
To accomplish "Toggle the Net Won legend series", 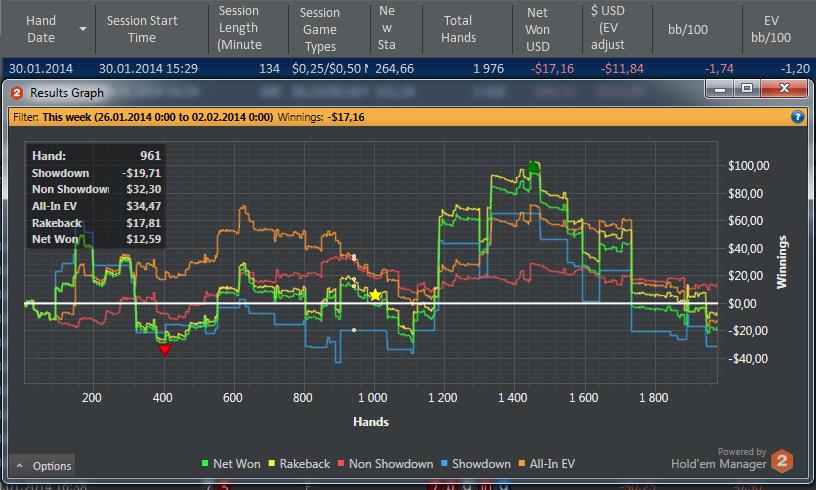I will click(231, 463).
